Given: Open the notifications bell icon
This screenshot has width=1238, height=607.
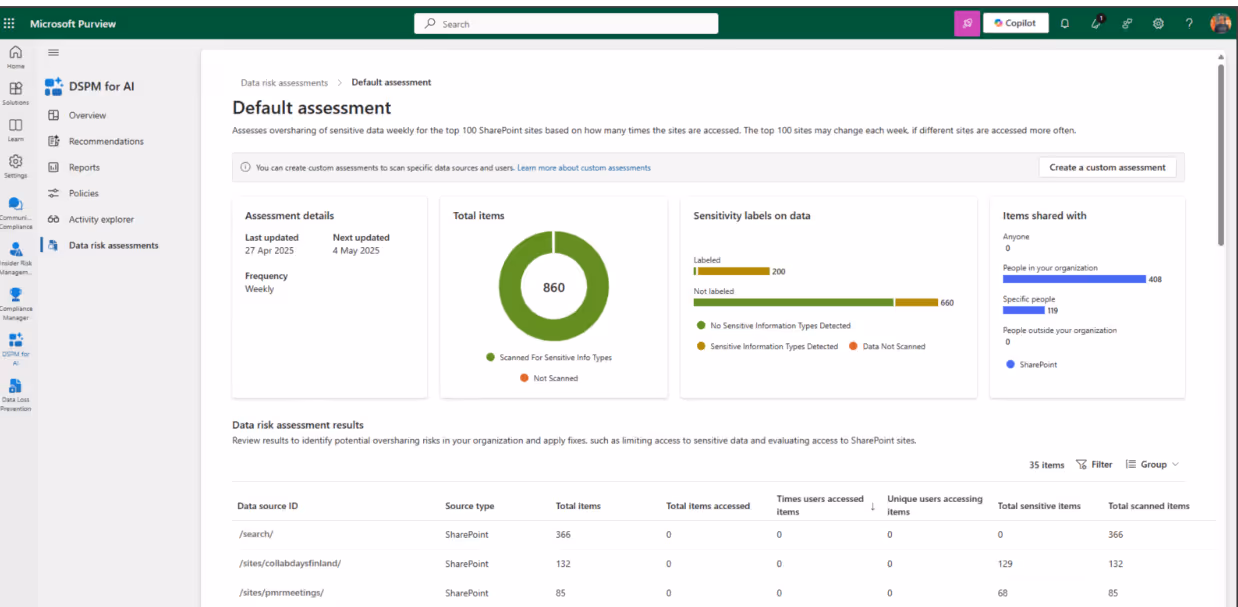Looking at the screenshot, I should [x=1064, y=24].
